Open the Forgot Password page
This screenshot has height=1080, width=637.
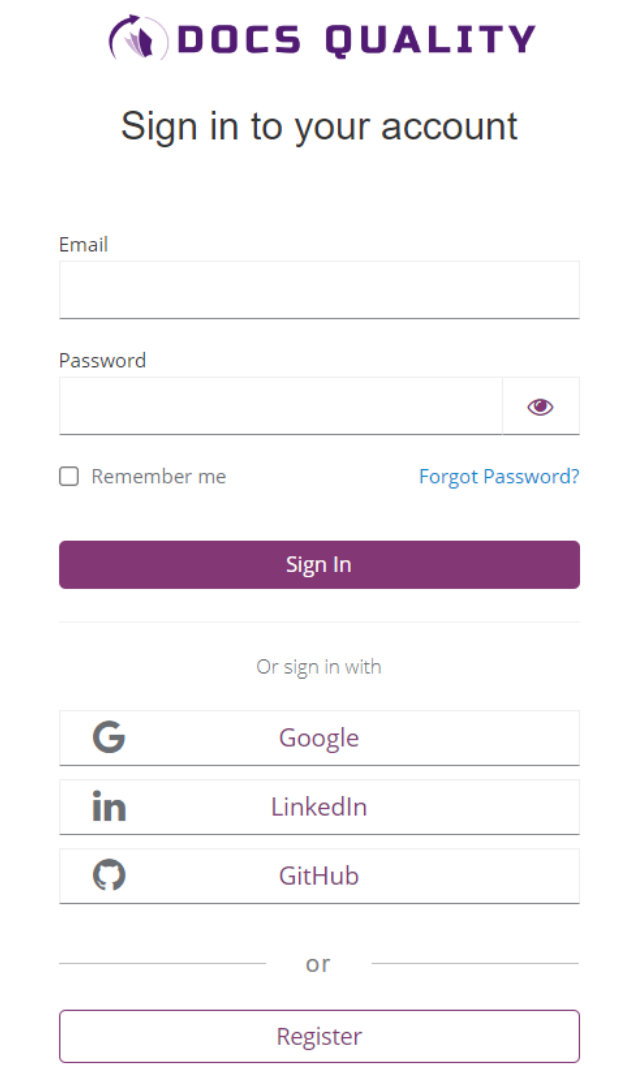pyautogui.click(x=498, y=476)
